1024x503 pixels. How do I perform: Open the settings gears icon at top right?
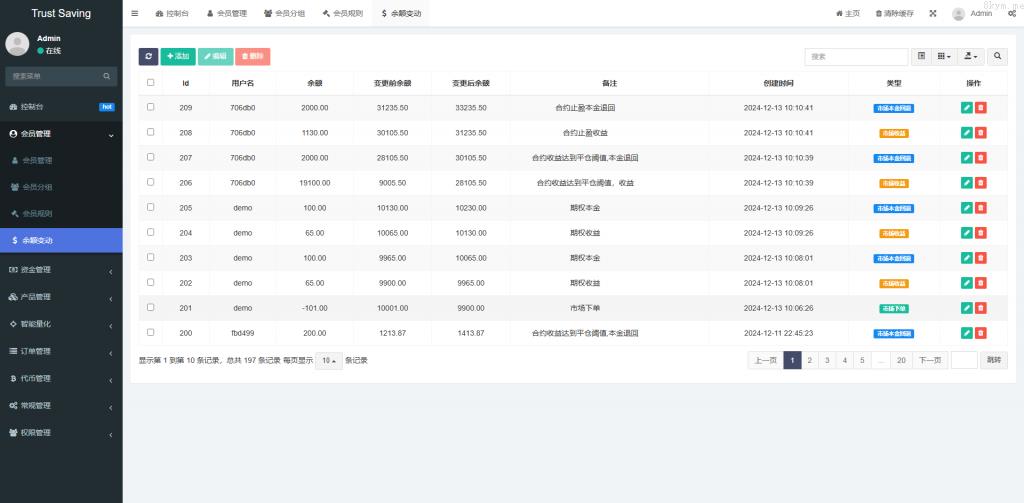coord(1009,13)
